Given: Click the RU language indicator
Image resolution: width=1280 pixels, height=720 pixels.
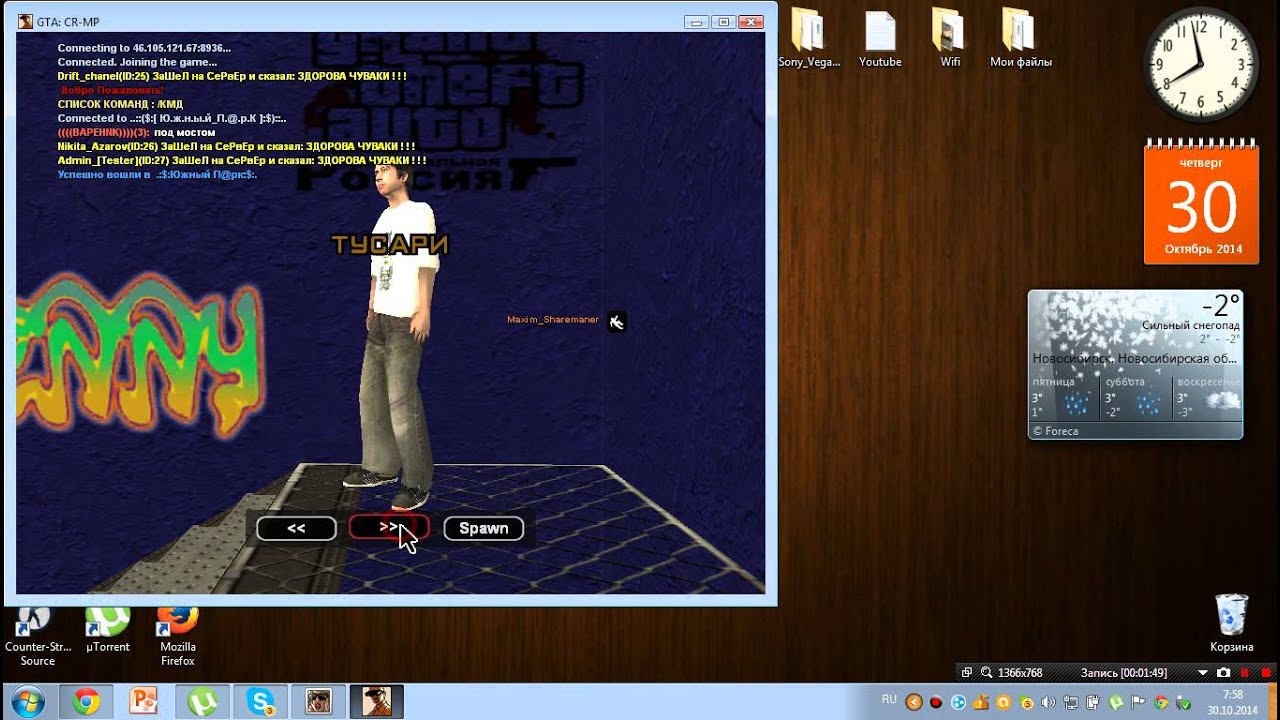Looking at the screenshot, I should (889, 700).
